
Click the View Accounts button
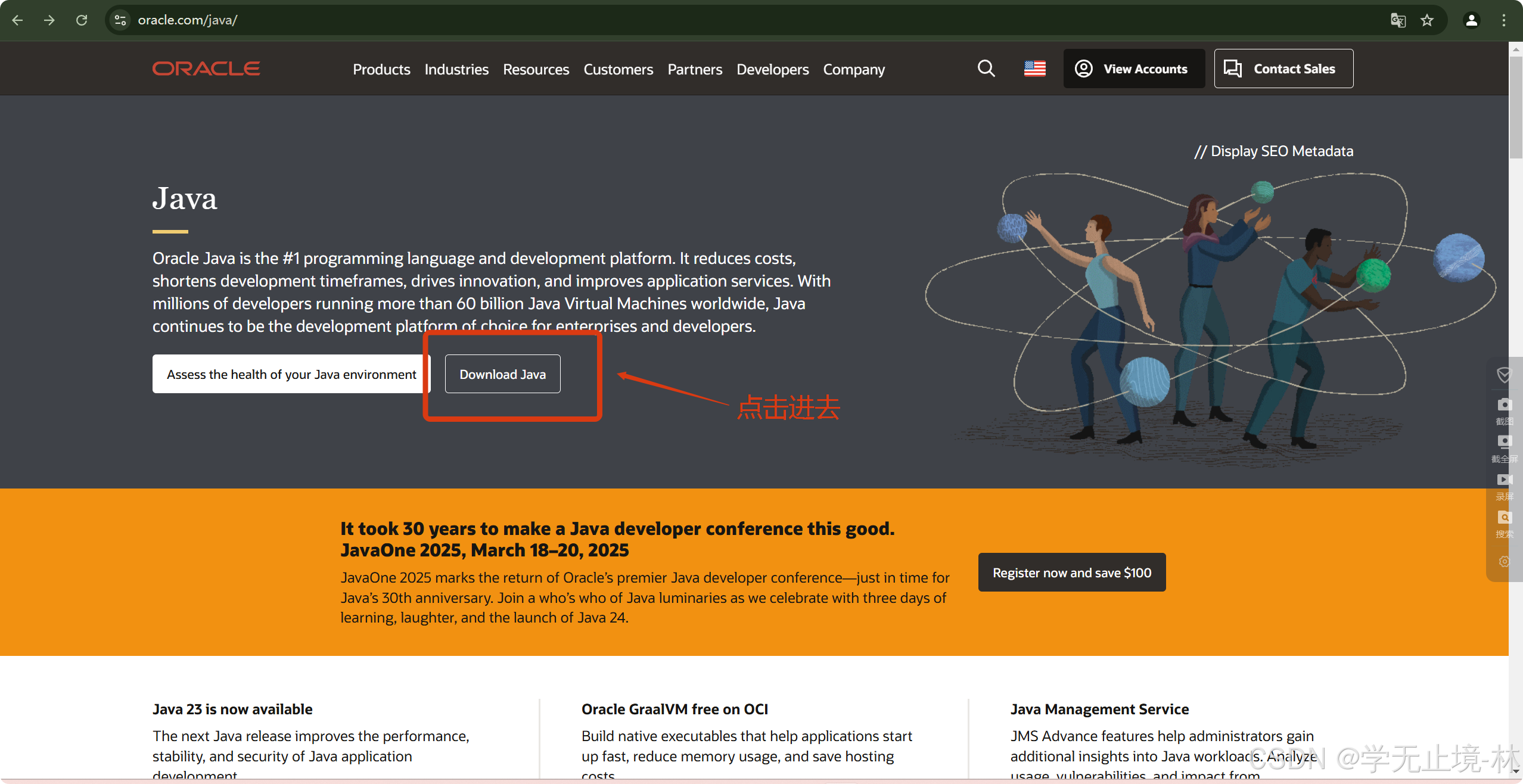pos(1133,69)
